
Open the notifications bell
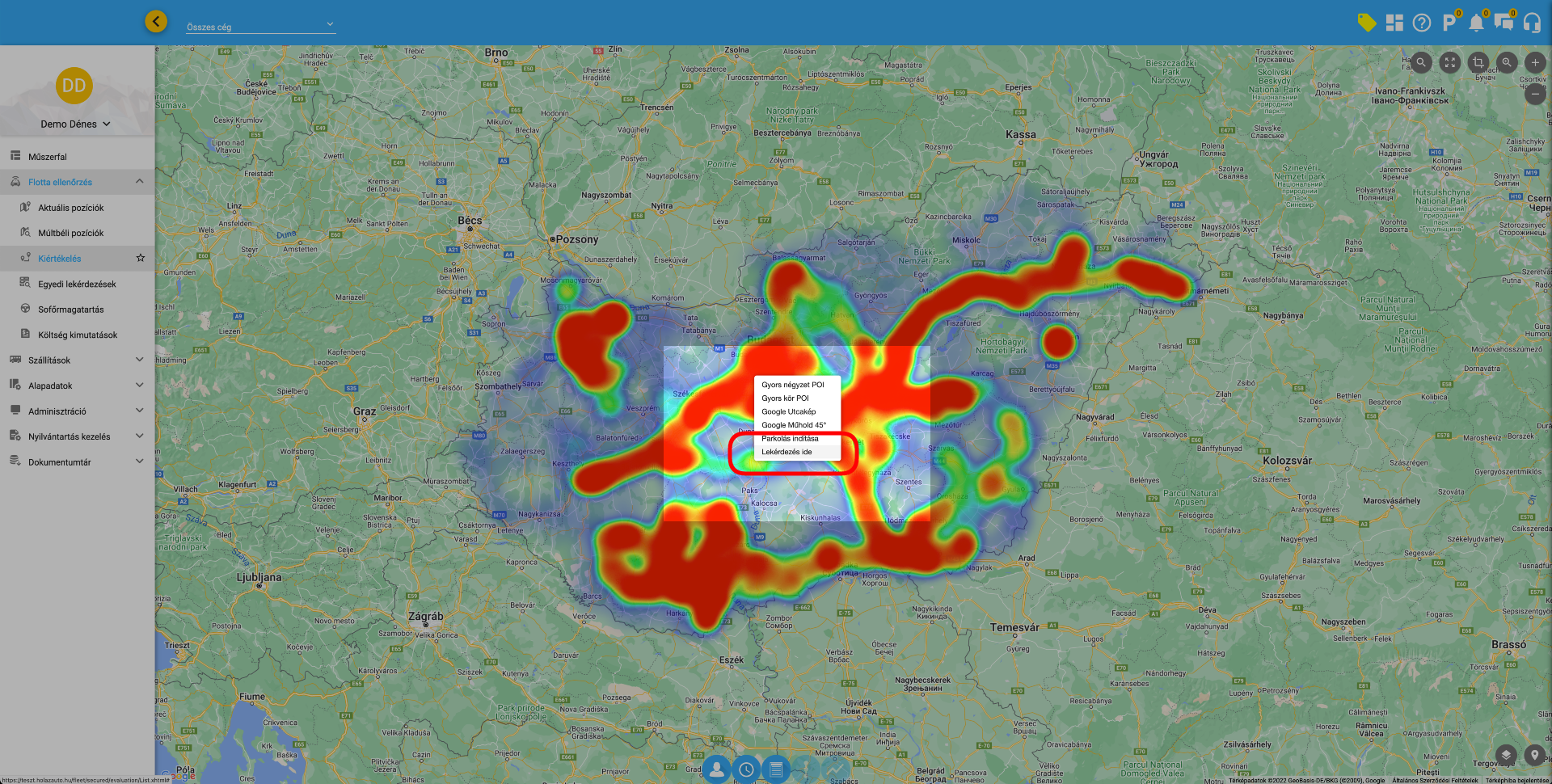click(x=1476, y=23)
